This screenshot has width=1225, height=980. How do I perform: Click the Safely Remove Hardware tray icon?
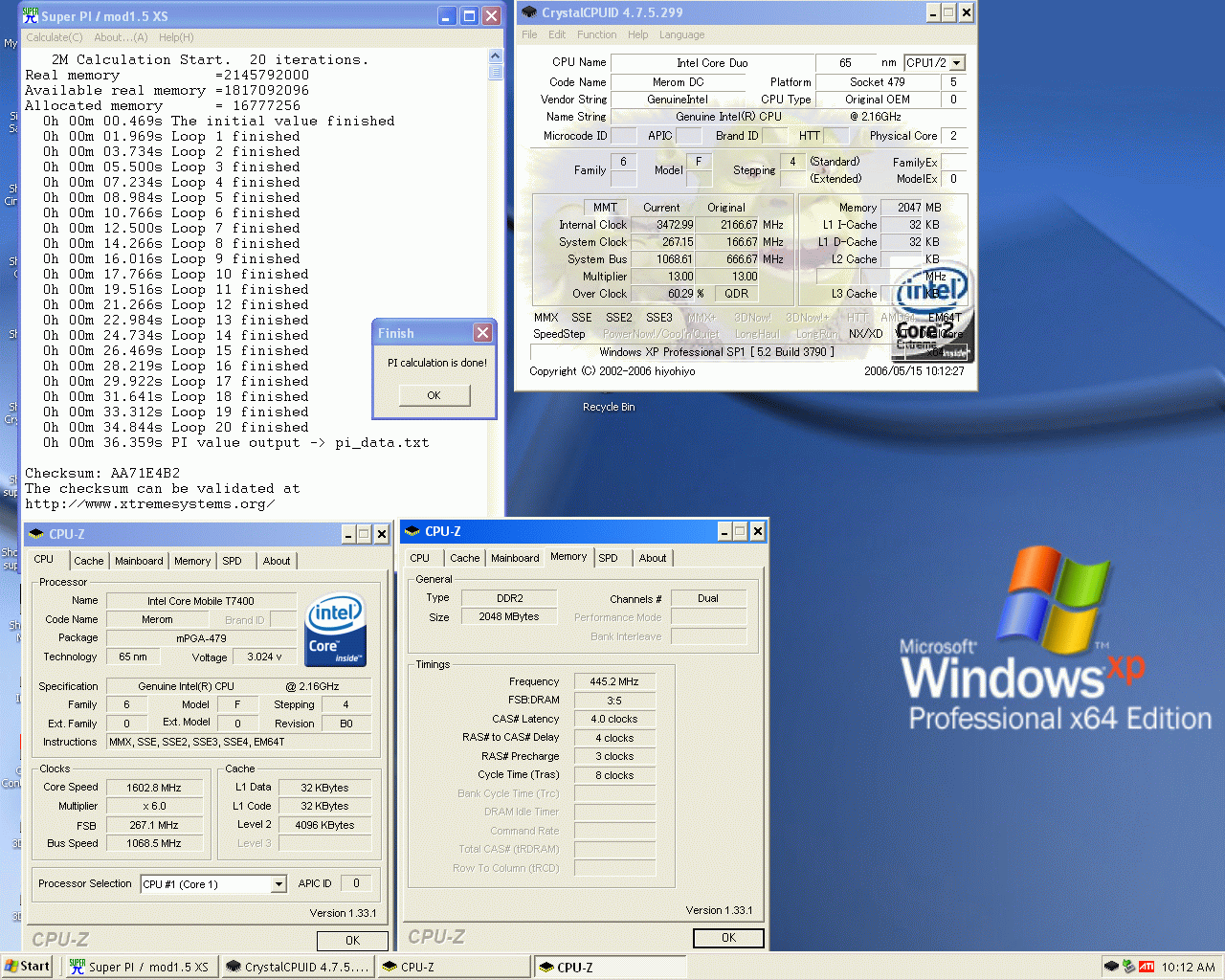1129,967
